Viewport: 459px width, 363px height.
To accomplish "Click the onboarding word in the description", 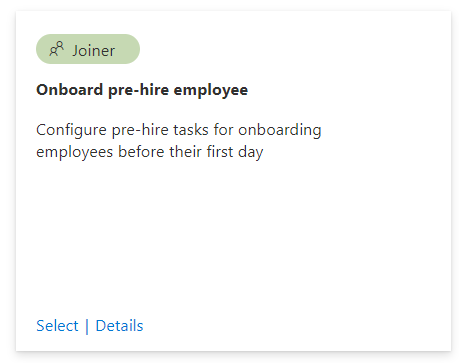I will 280,130.
